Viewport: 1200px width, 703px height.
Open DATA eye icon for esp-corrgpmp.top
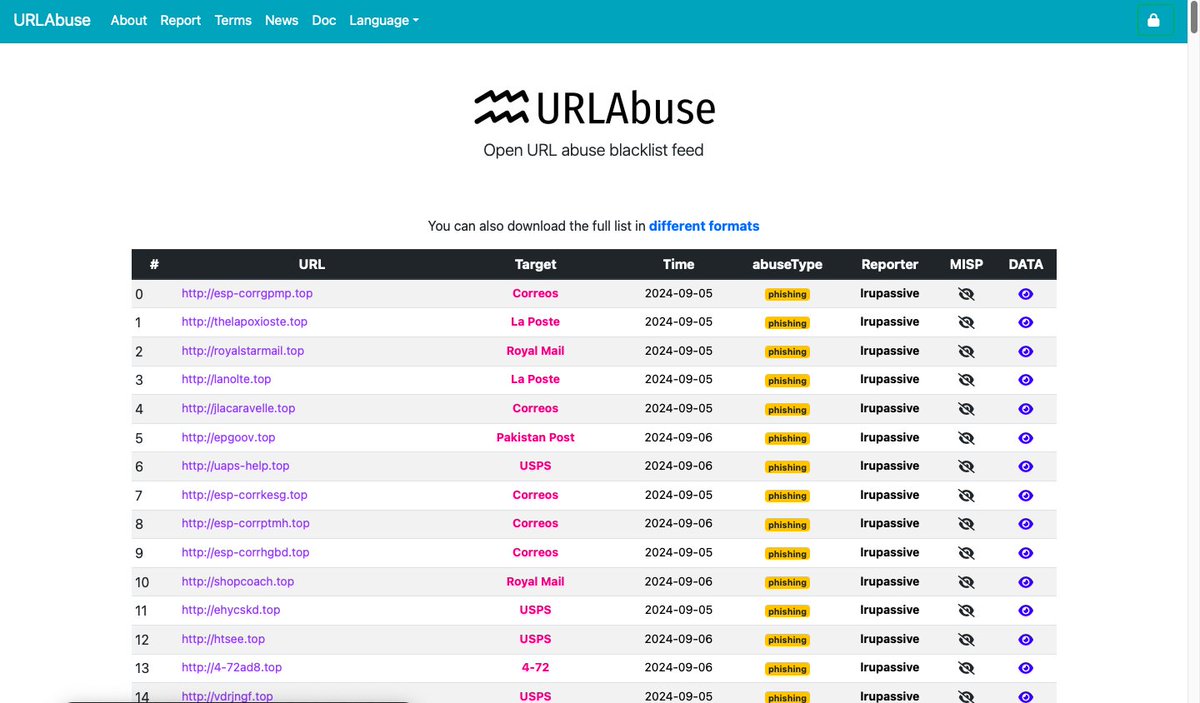tap(1024, 294)
